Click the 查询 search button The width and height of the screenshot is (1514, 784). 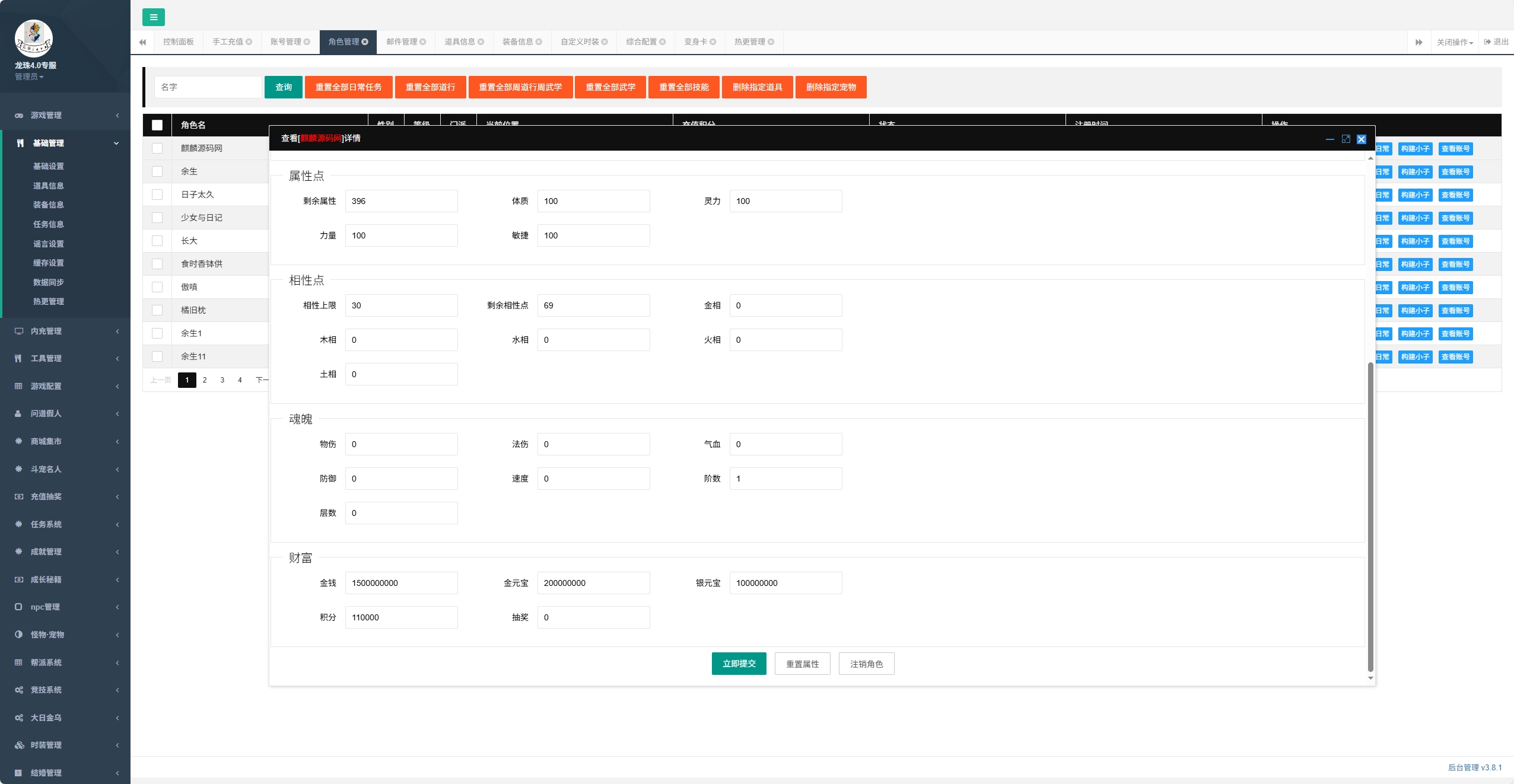[284, 87]
